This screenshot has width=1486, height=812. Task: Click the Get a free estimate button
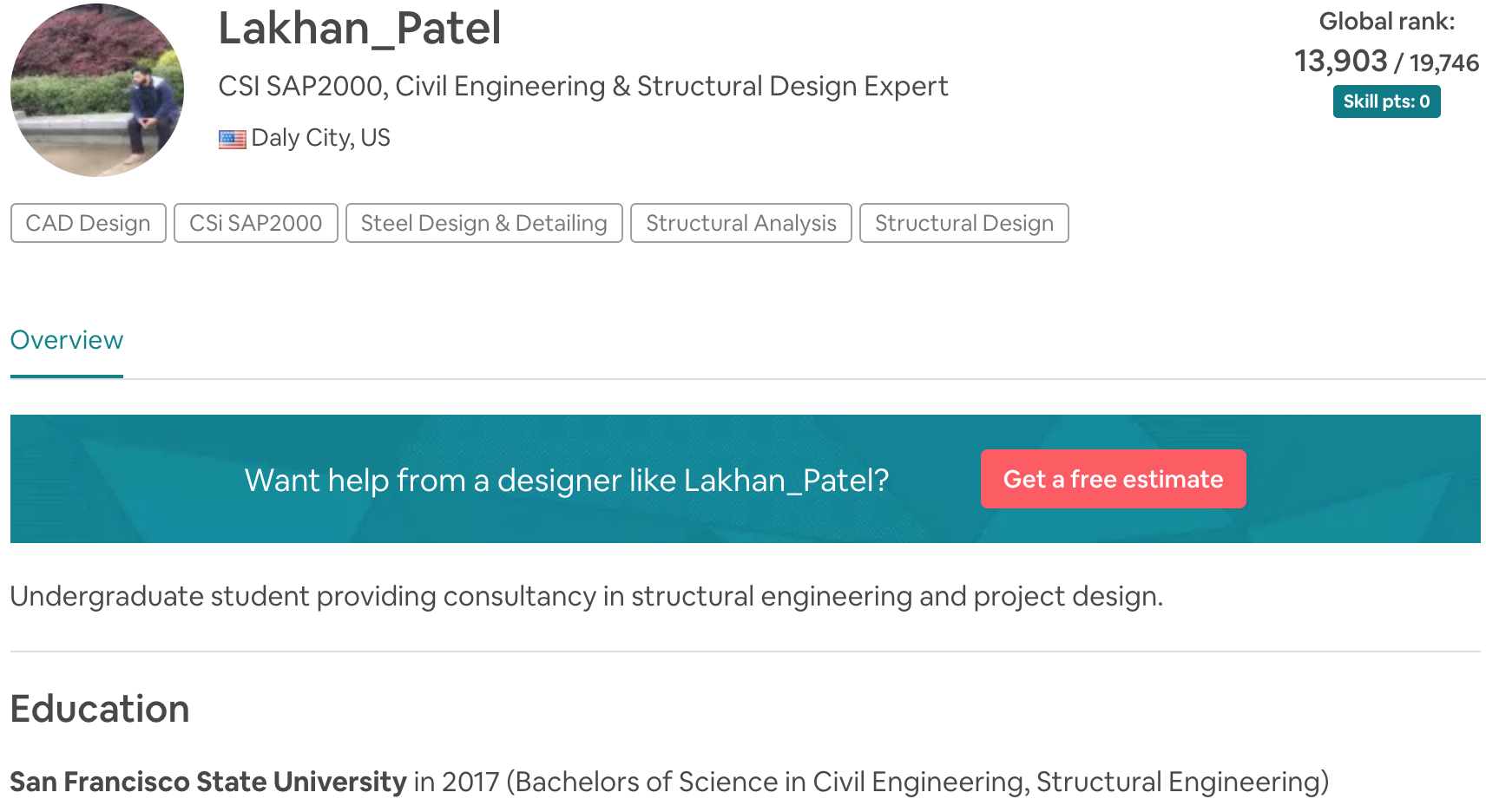[x=1113, y=479]
